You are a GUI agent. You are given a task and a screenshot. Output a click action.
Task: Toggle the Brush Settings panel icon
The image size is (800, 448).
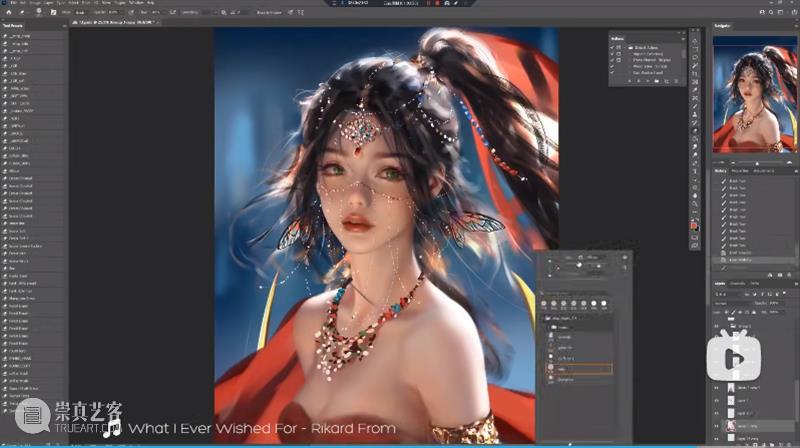[53, 12]
